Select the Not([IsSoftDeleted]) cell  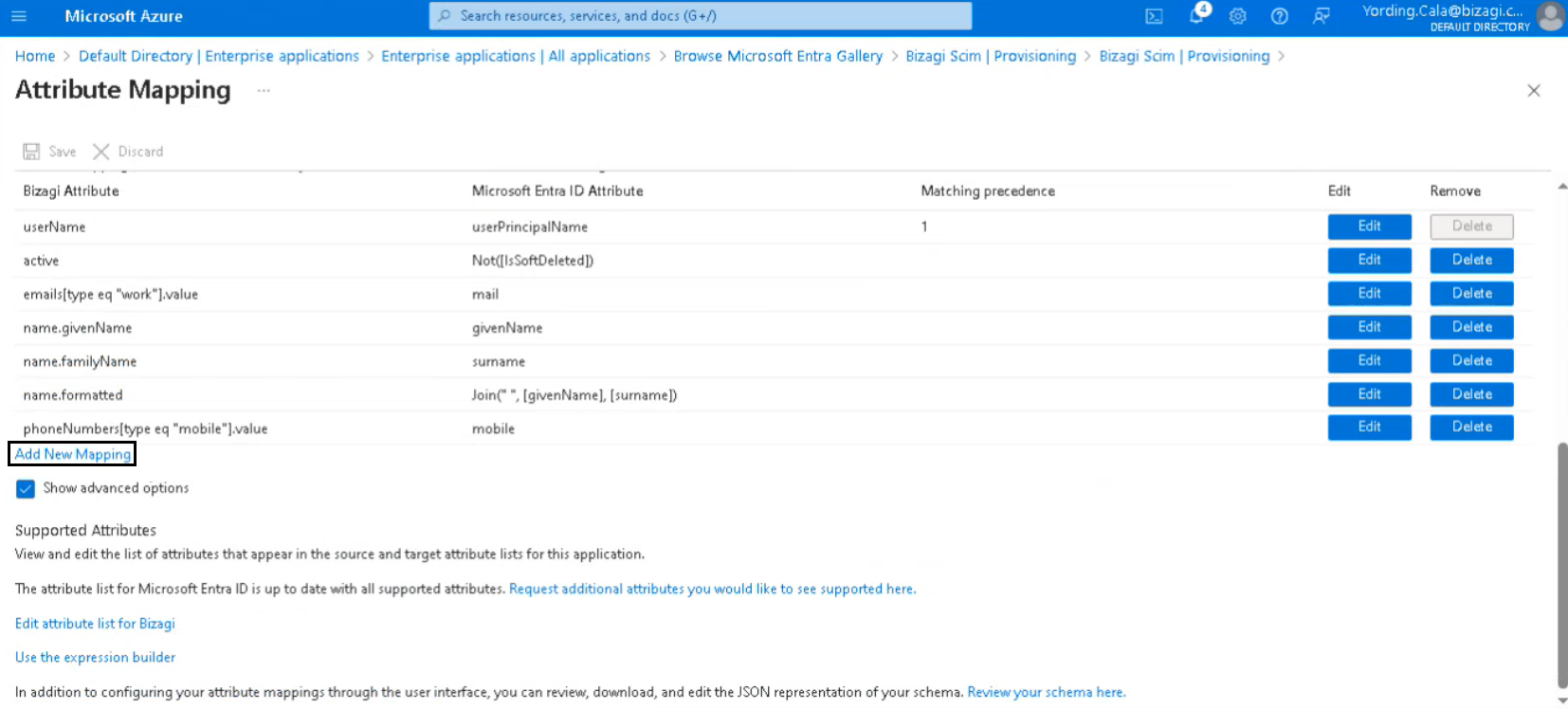533,261
